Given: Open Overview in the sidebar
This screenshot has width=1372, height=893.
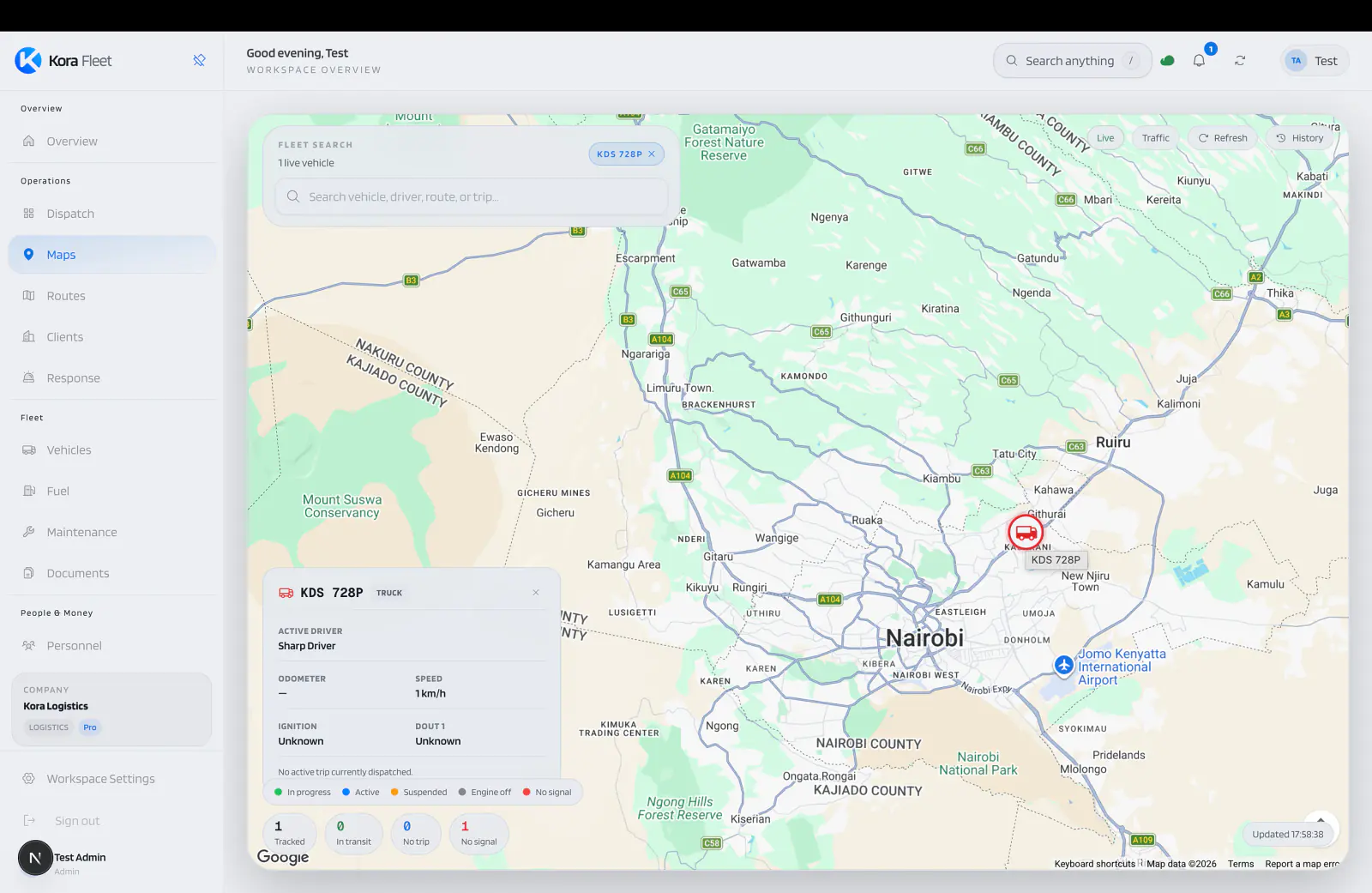Looking at the screenshot, I should point(112,142).
